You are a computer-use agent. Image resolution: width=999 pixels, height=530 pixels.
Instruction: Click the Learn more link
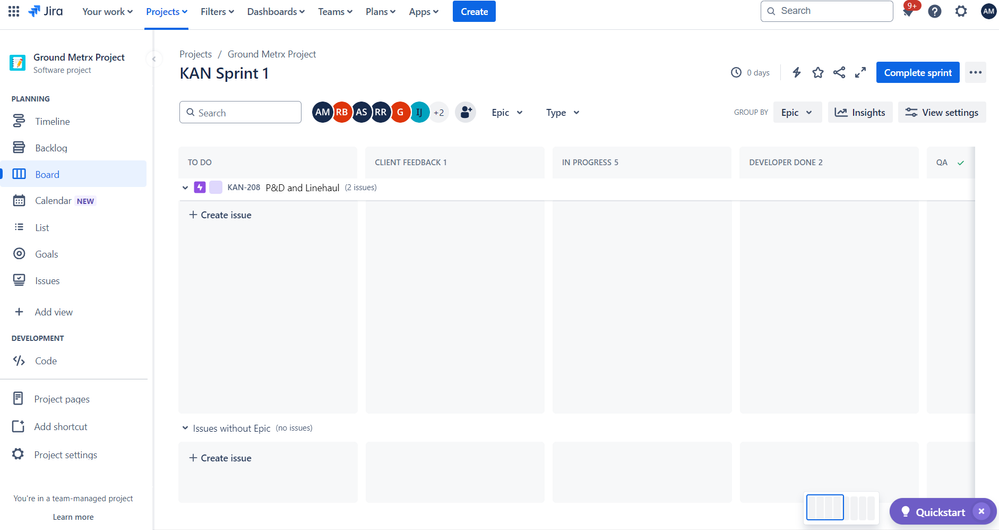point(73,517)
